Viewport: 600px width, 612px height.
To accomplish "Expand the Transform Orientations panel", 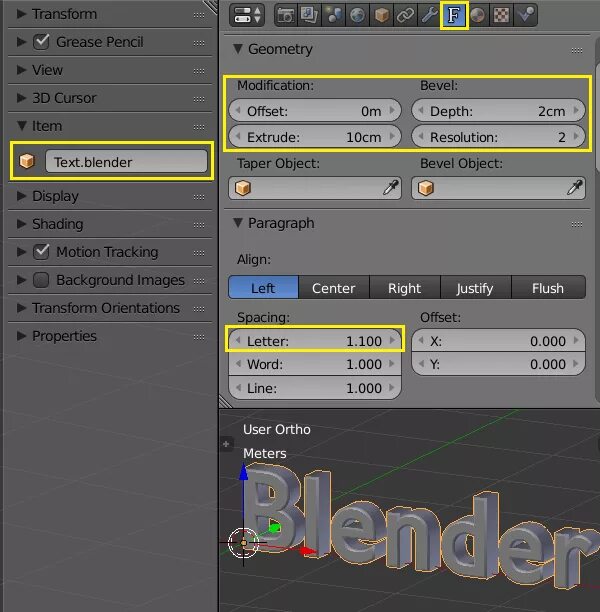I will click(21, 308).
